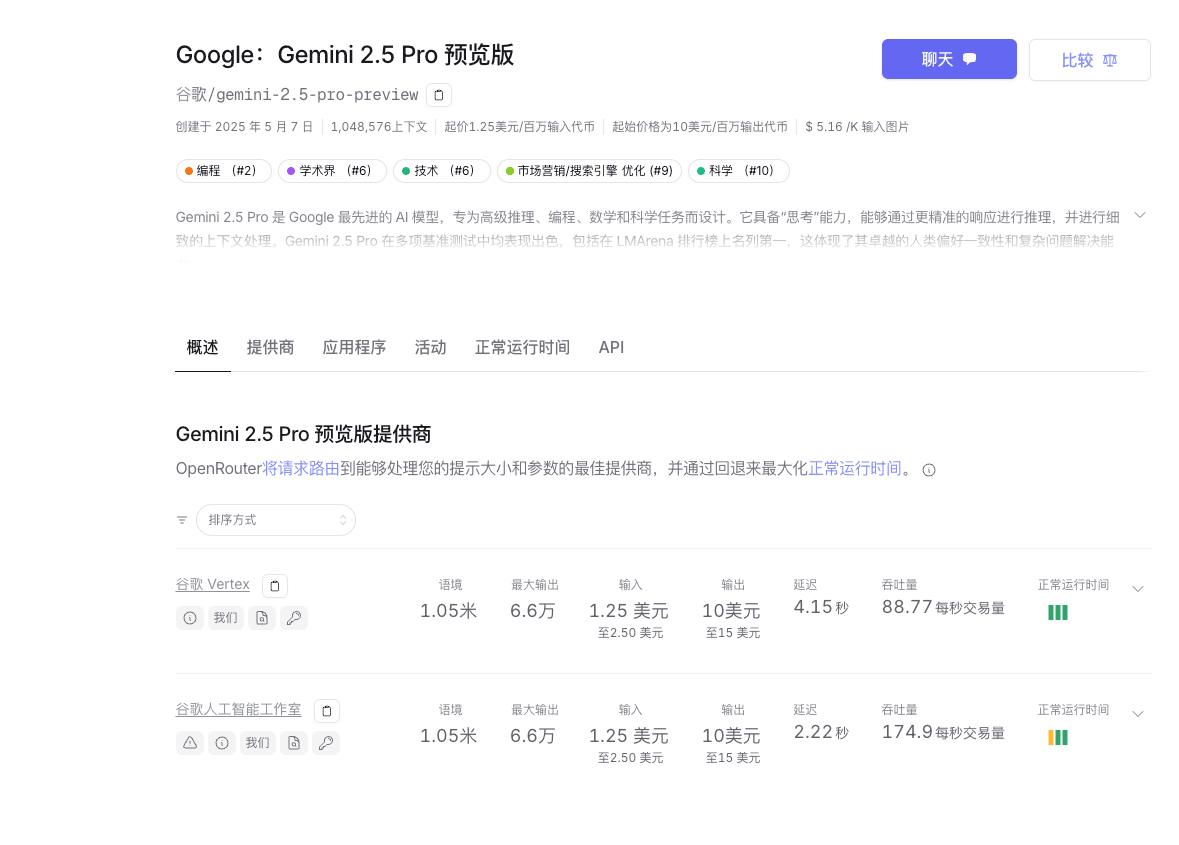
Task: Follow the 将请求路由 link
Action: [x=301, y=468]
